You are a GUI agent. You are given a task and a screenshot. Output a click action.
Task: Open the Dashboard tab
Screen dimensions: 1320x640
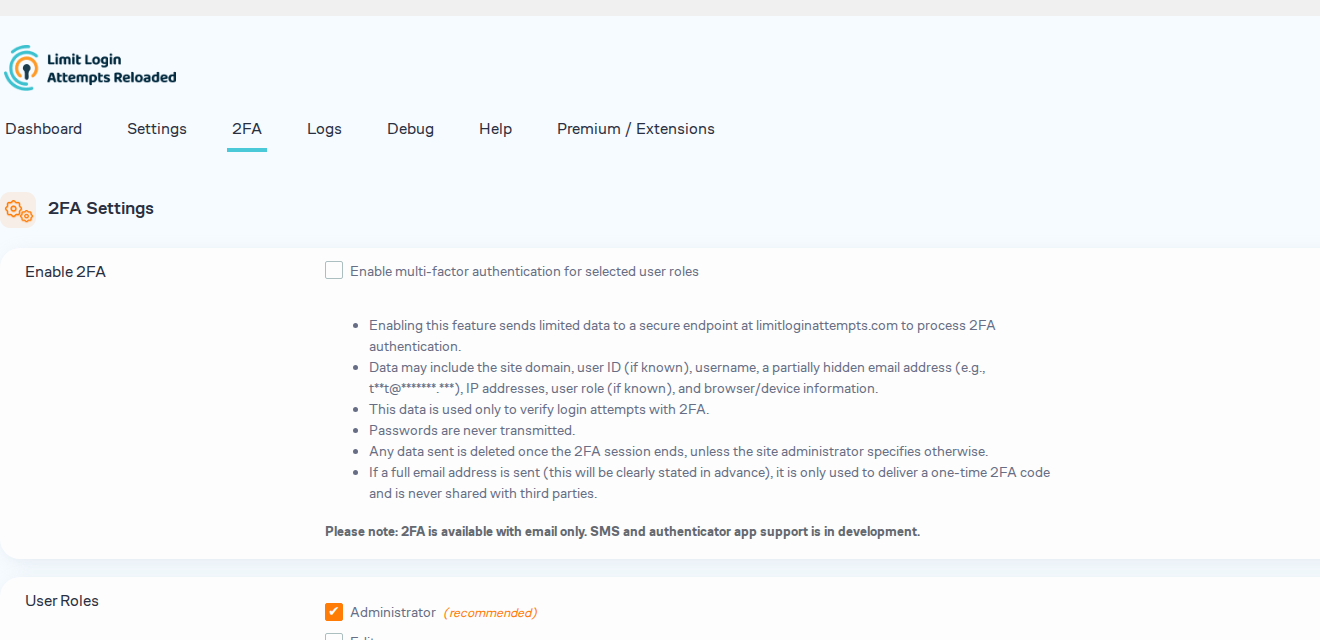pos(43,129)
